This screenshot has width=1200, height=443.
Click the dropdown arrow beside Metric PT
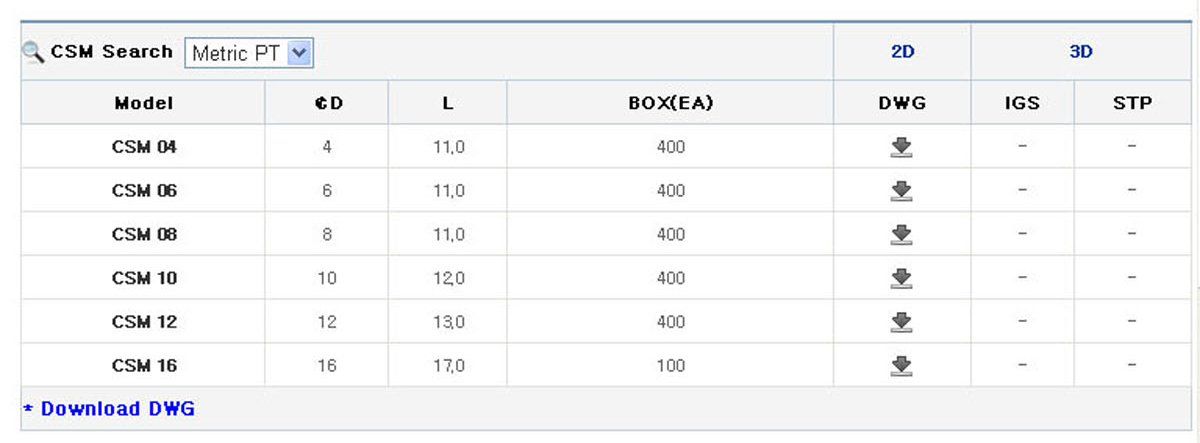coord(300,53)
